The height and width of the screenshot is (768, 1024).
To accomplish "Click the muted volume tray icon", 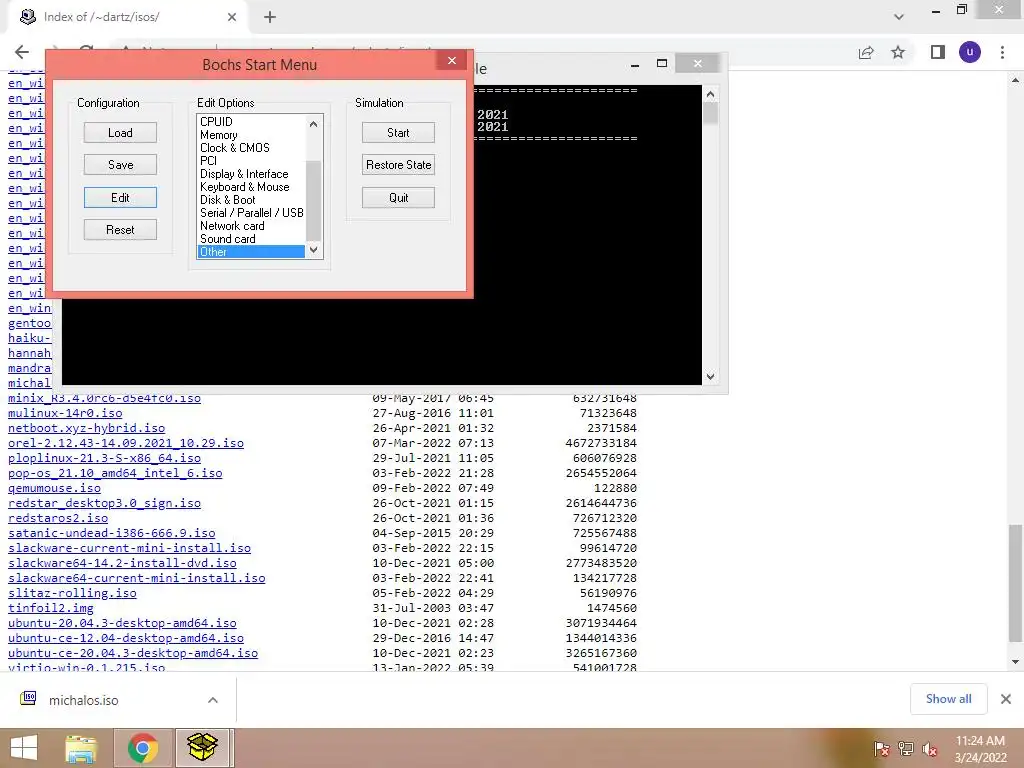I will [x=930, y=749].
